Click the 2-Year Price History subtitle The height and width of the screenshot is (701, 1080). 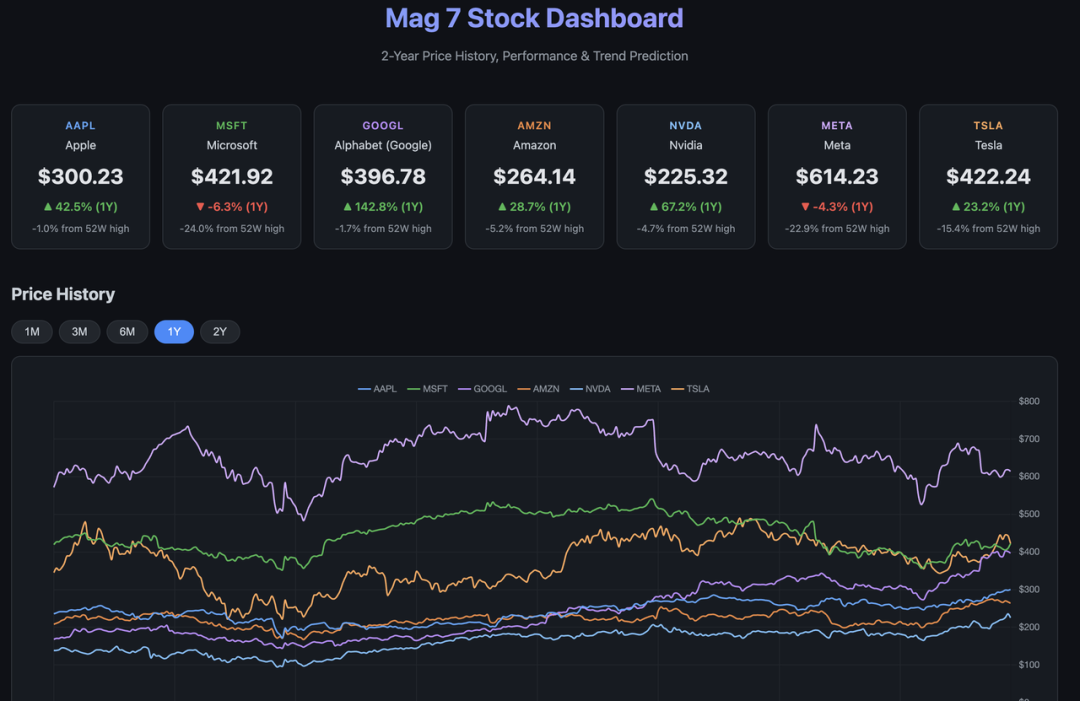pos(534,56)
